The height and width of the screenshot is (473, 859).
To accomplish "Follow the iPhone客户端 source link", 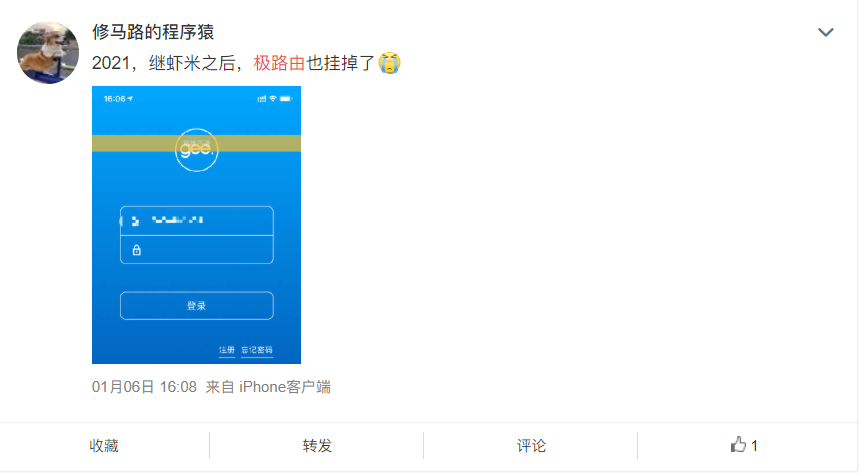I will [285, 387].
